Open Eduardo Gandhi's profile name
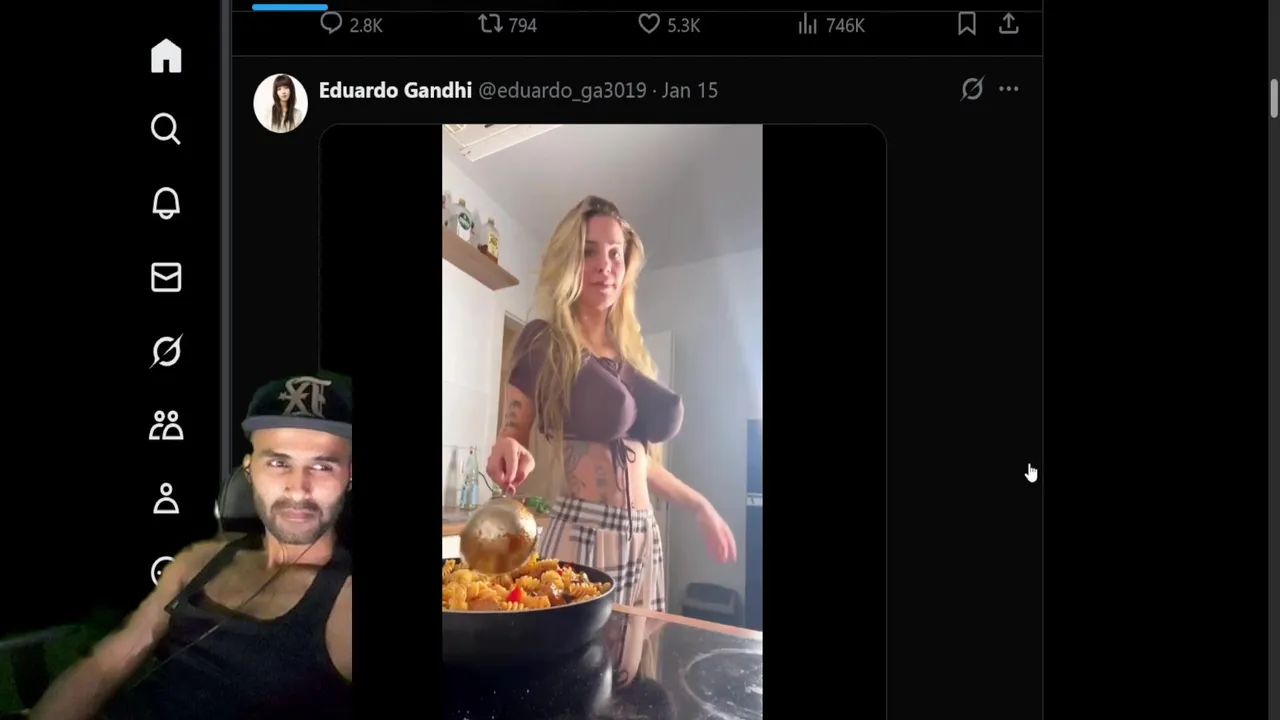Viewport: 1280px width, 720px height. [x=395, y=90]
